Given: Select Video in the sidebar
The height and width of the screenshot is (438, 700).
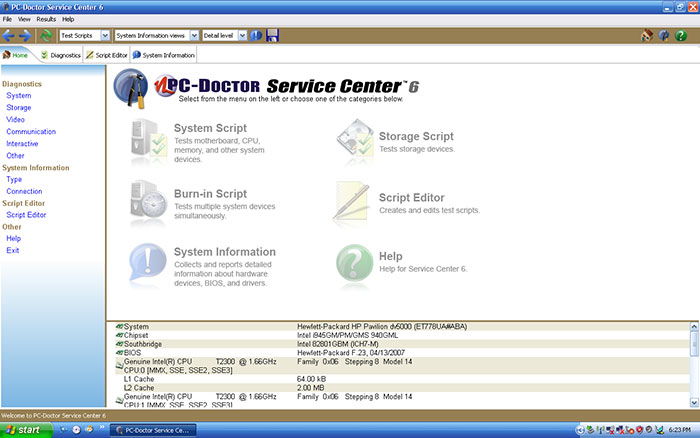Looking at the screenshot, I should 15,120.
